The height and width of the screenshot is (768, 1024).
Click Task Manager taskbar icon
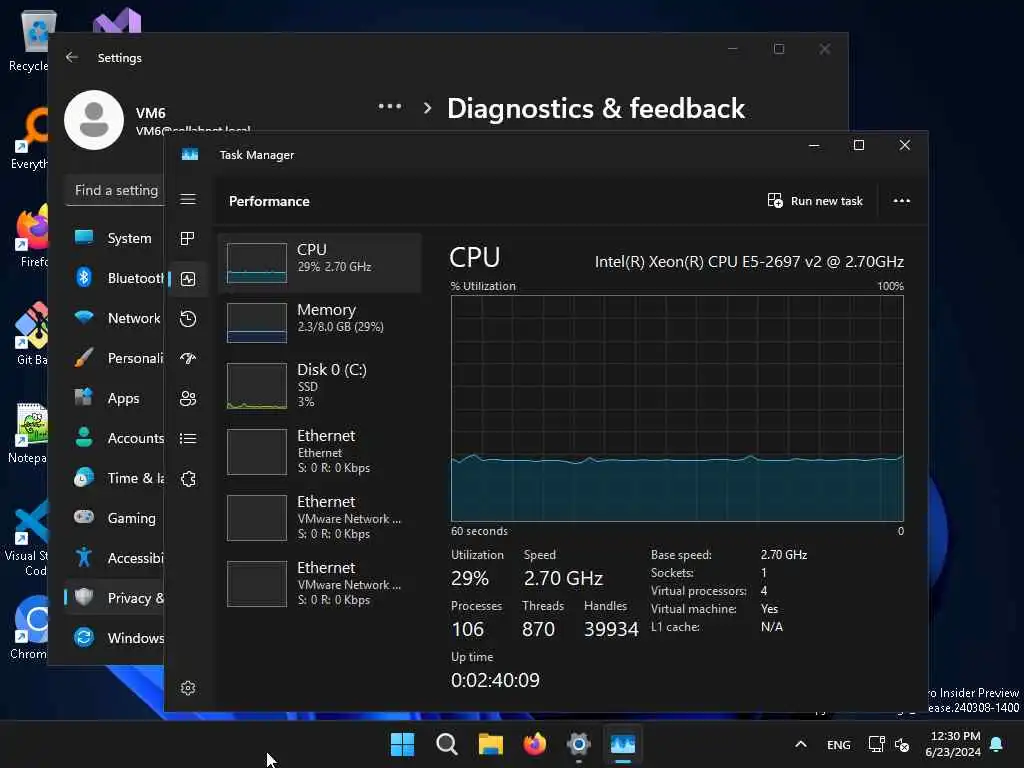622,744
